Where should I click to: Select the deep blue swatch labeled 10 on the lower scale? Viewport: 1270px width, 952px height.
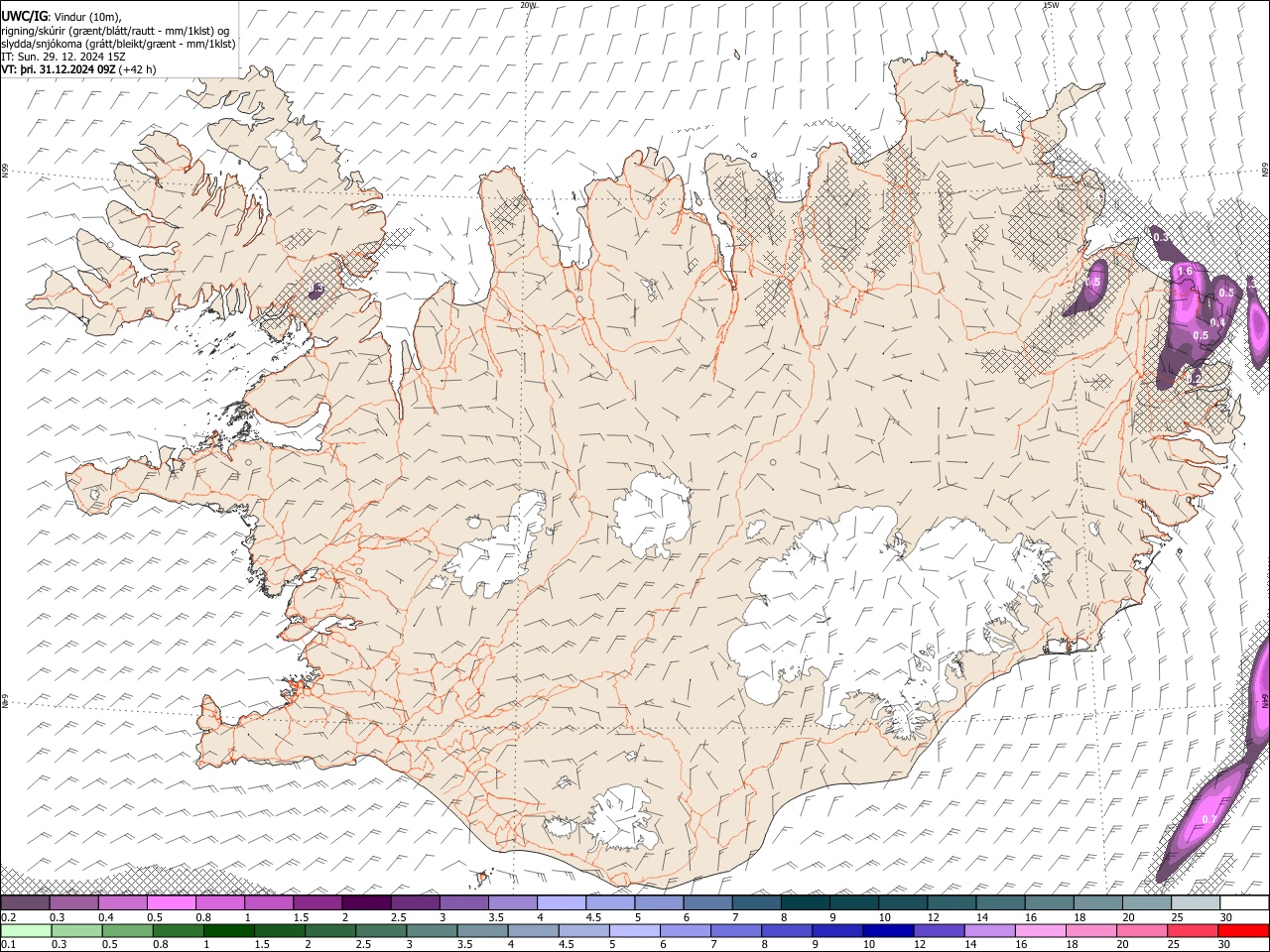[888, 930]
